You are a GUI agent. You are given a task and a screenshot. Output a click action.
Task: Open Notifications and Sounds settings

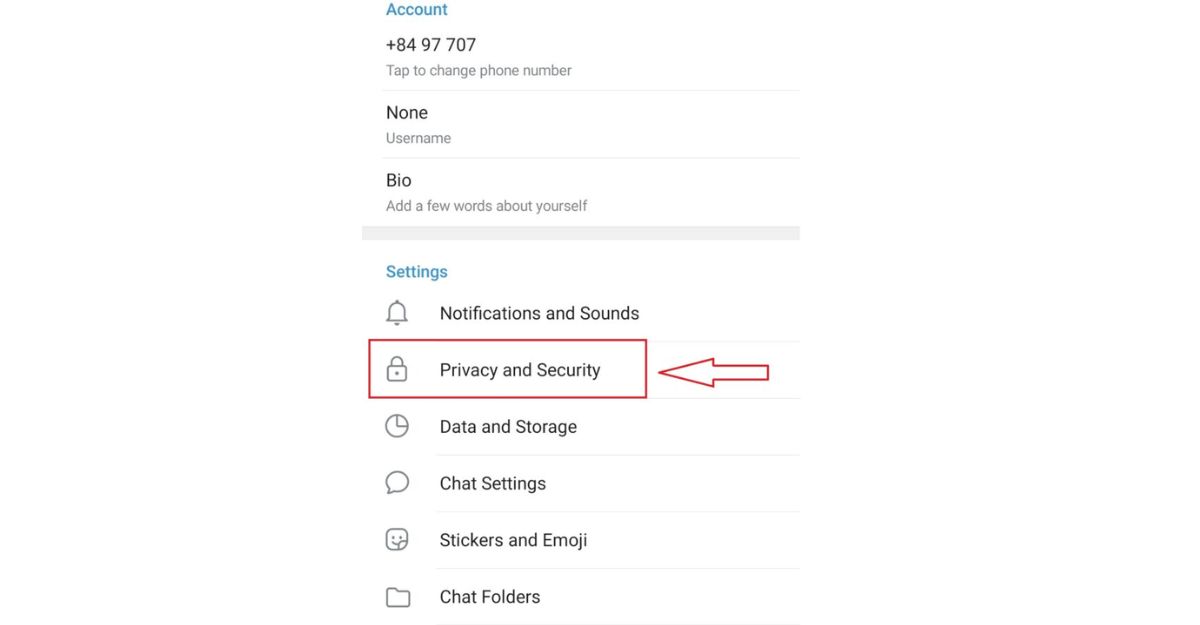coord(539,313)
